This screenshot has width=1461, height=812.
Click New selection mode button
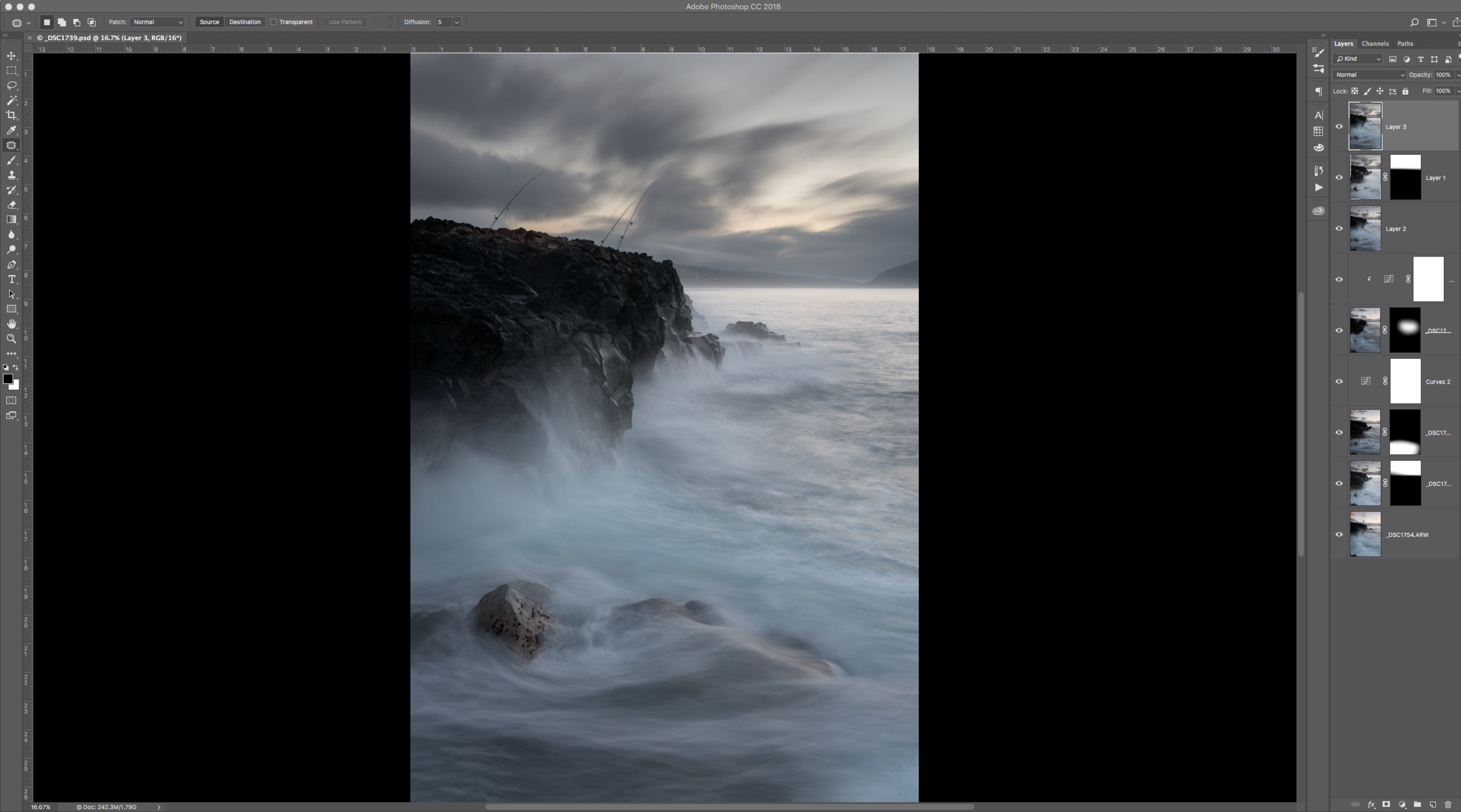pos(47,22)
